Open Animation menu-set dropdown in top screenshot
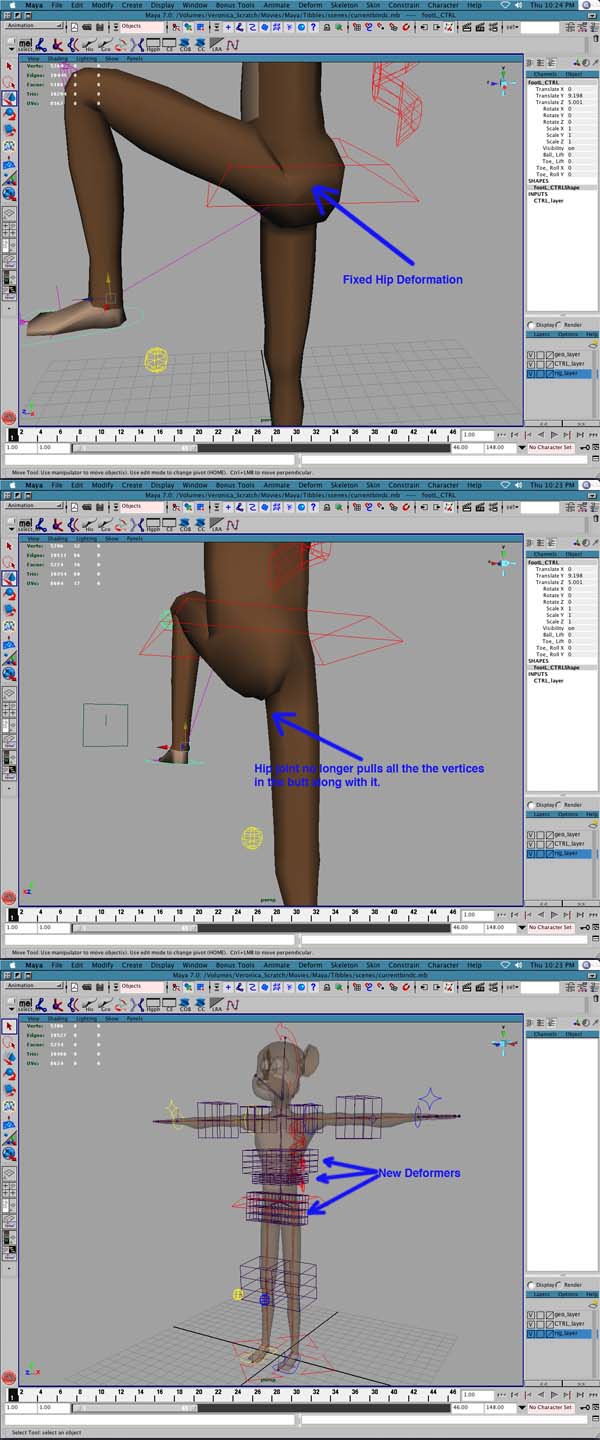 tap(35, 25)
